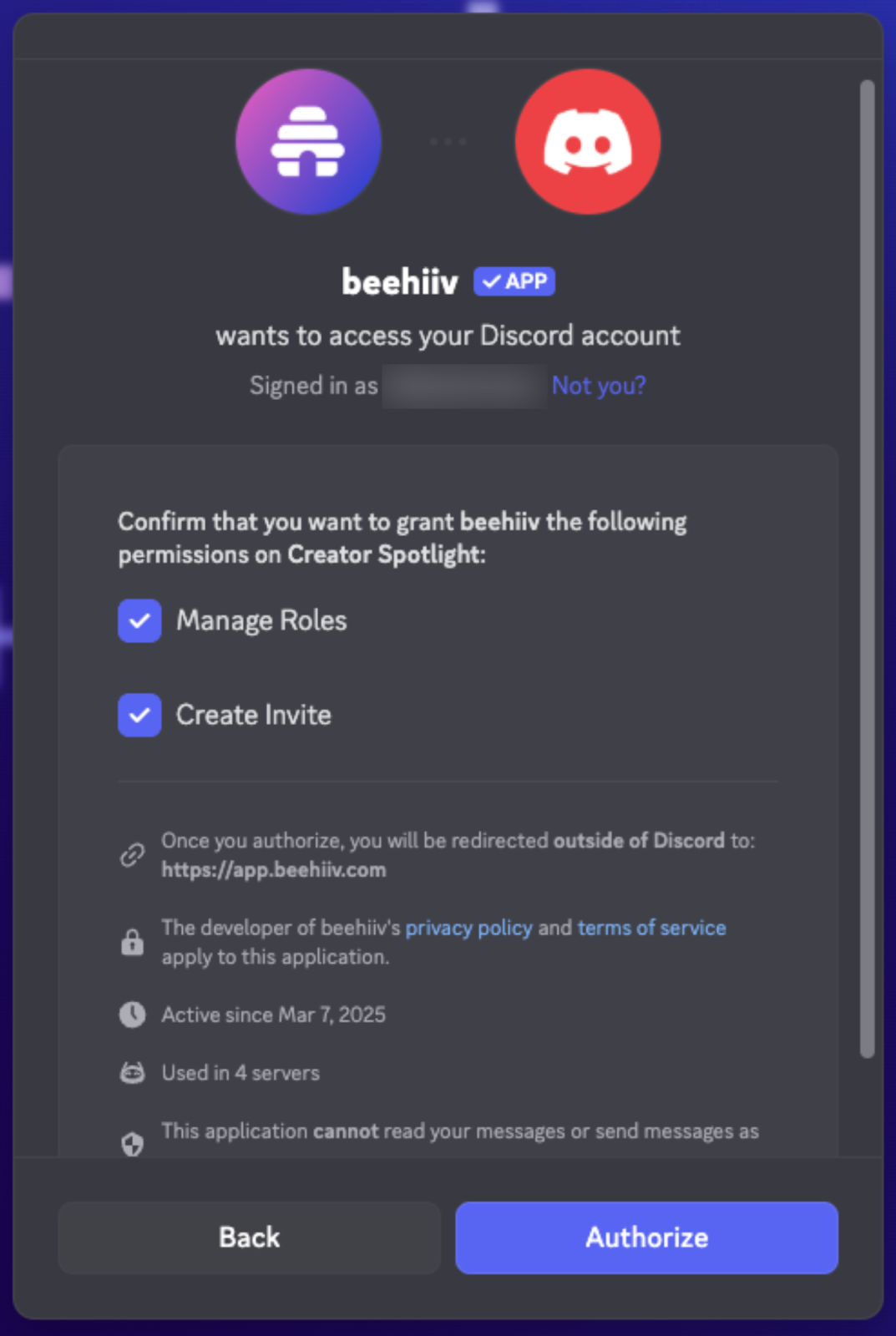Screen dimensions: 896x1336
Task: Click the redirect link chain icon
Action: (132, 855)
